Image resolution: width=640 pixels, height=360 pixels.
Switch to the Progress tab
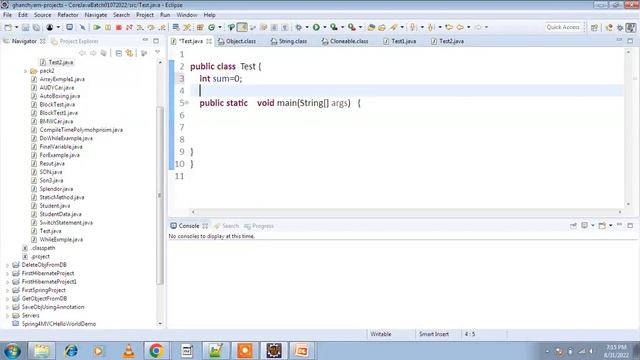(x=259, y=226)
